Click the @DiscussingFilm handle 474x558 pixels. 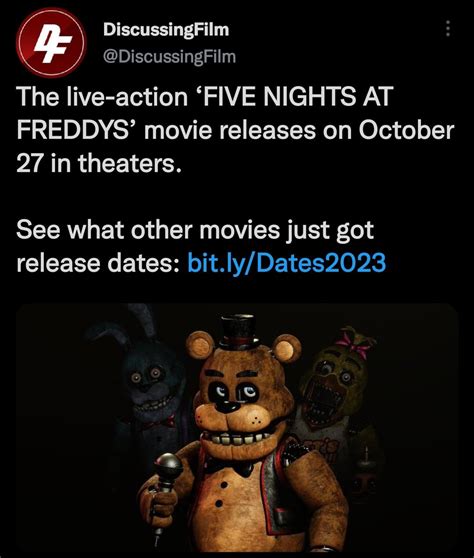(x=169, y=57)
